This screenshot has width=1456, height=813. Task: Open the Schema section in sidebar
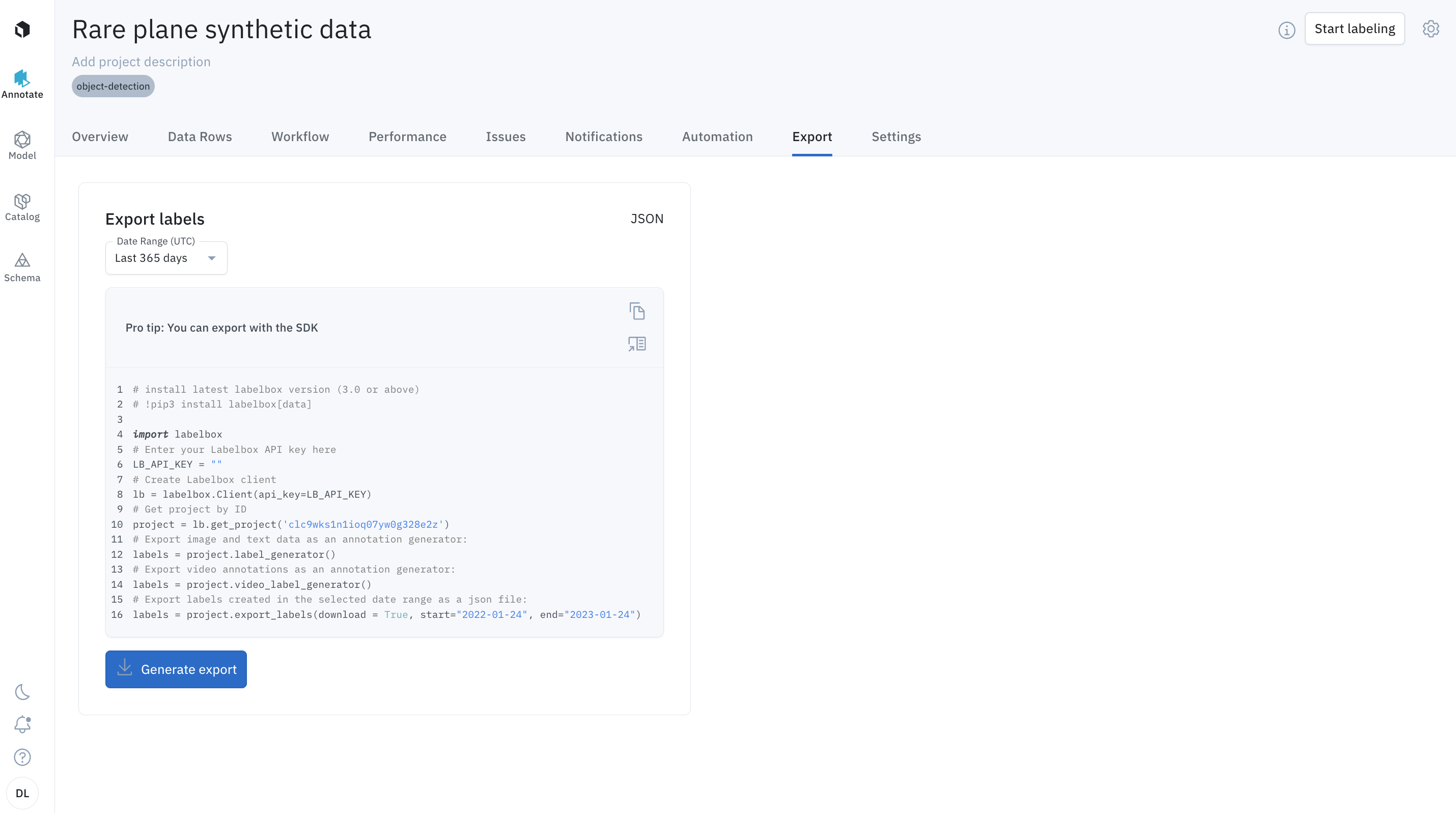tap(22, 267)
